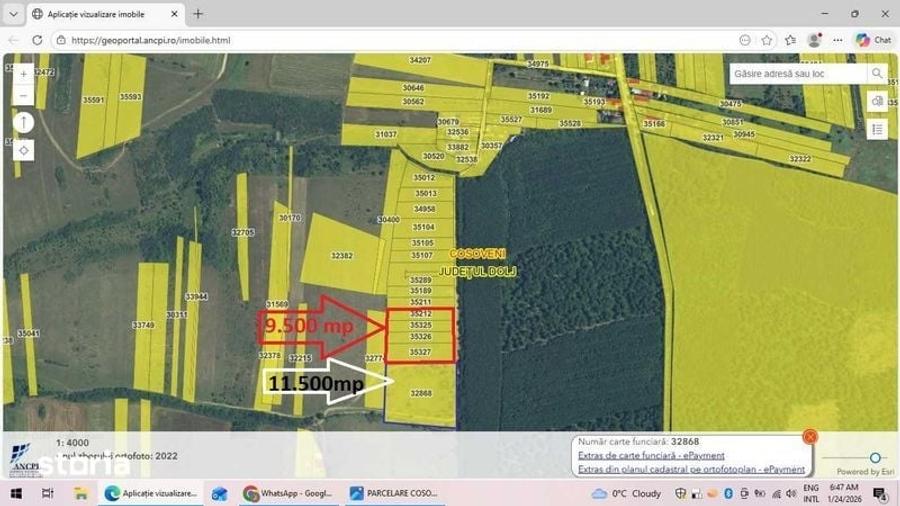Open PARCELARE COSO taskbar window
900x506 pixels.
[x=394, y=493]
